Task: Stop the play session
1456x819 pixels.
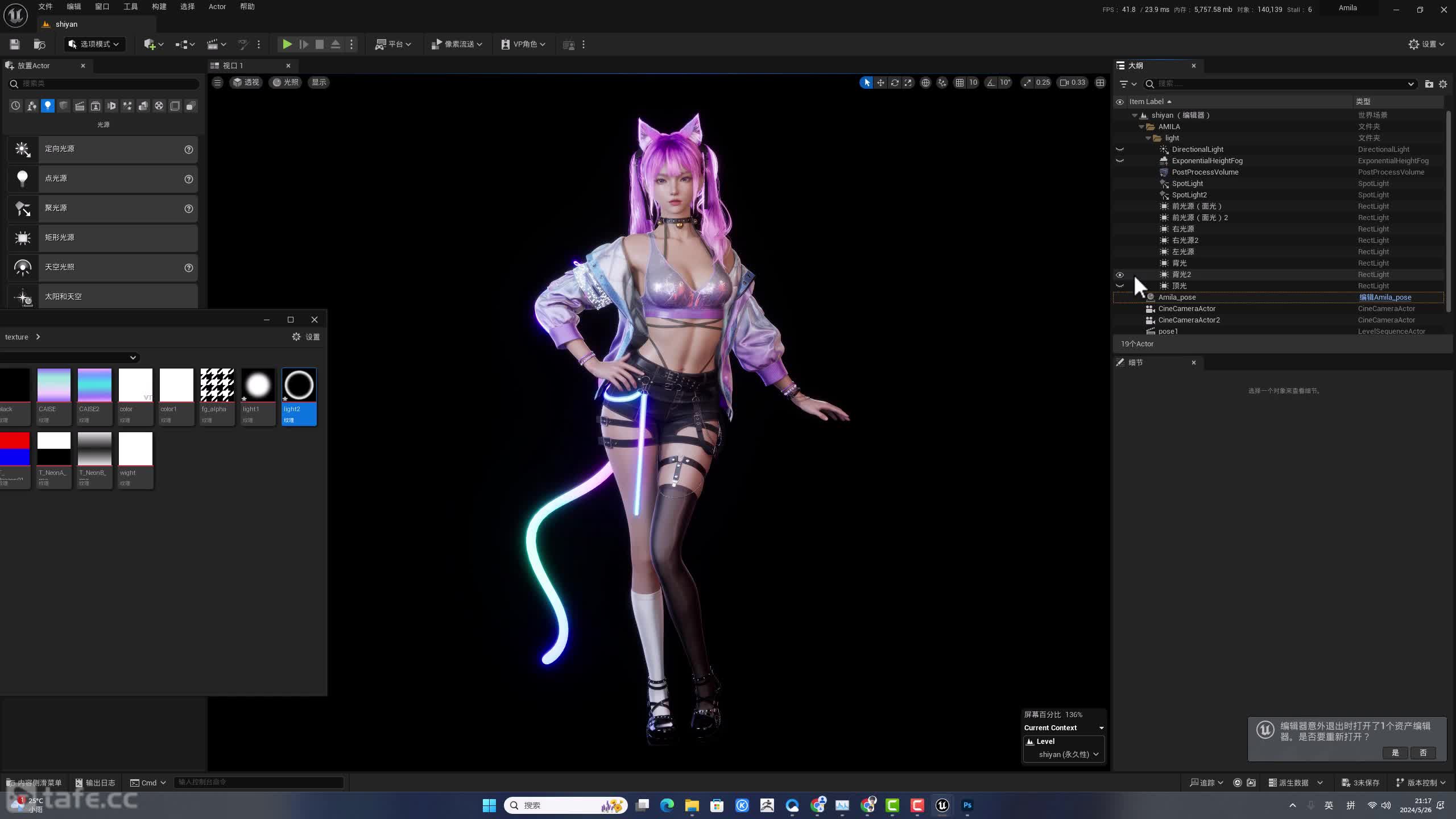Action: pos(320,44)
